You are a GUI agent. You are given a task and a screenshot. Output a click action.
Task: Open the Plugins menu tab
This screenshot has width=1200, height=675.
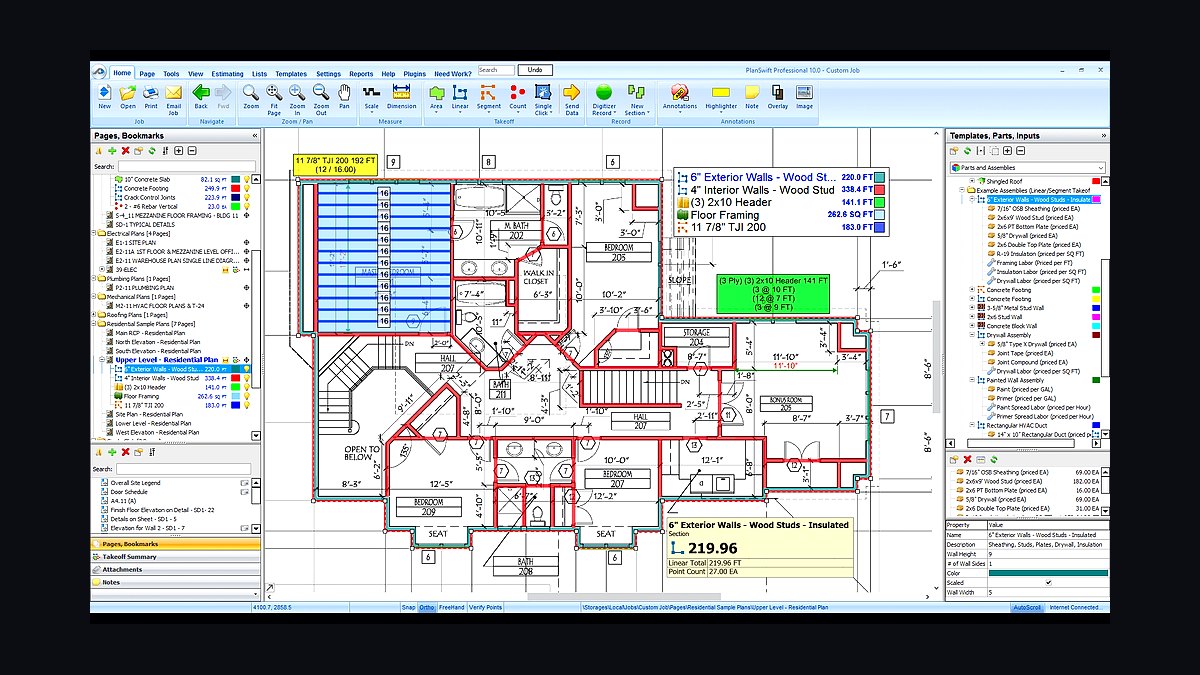tap(414, 73)
